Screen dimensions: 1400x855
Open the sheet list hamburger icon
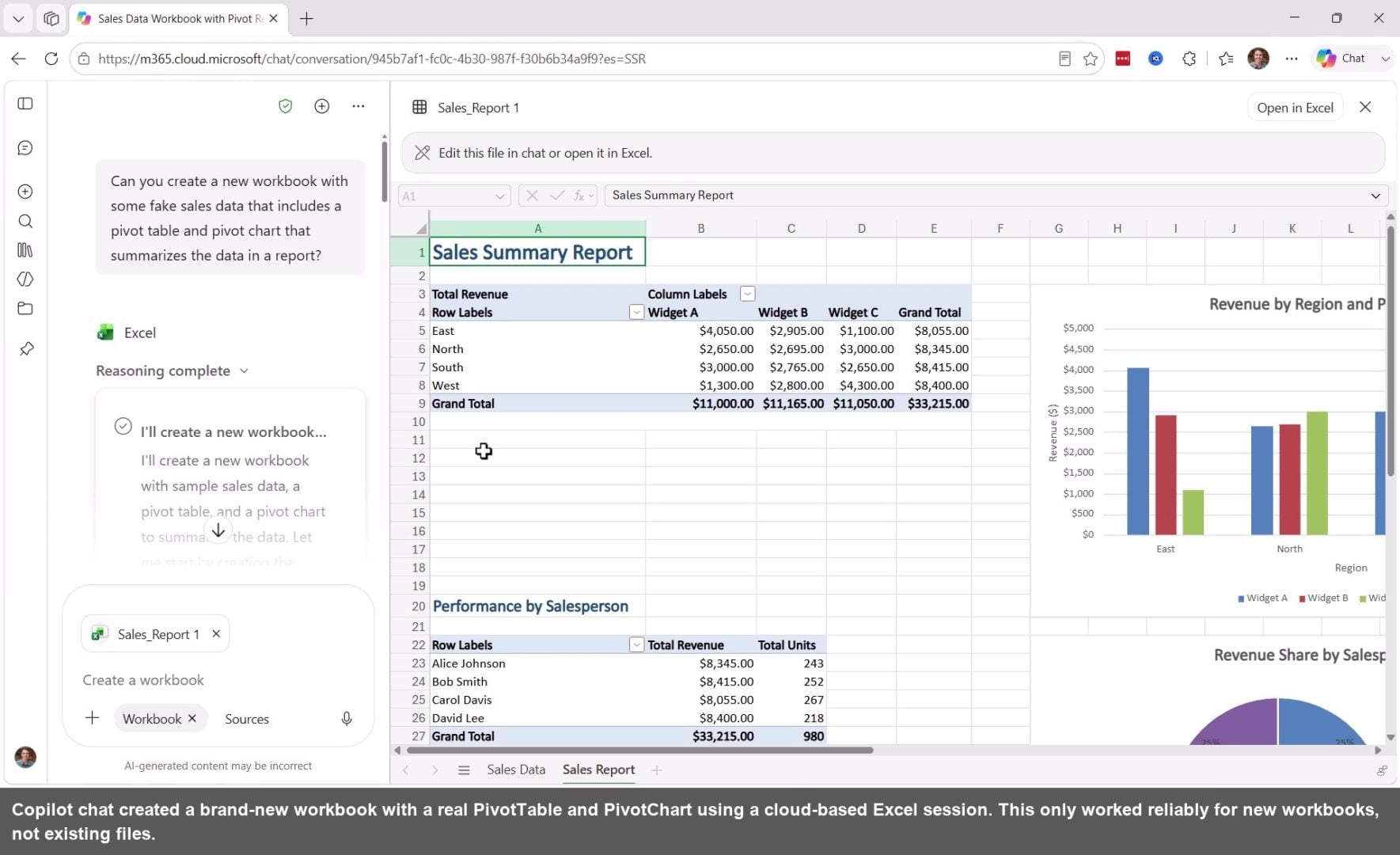point(465,770)
